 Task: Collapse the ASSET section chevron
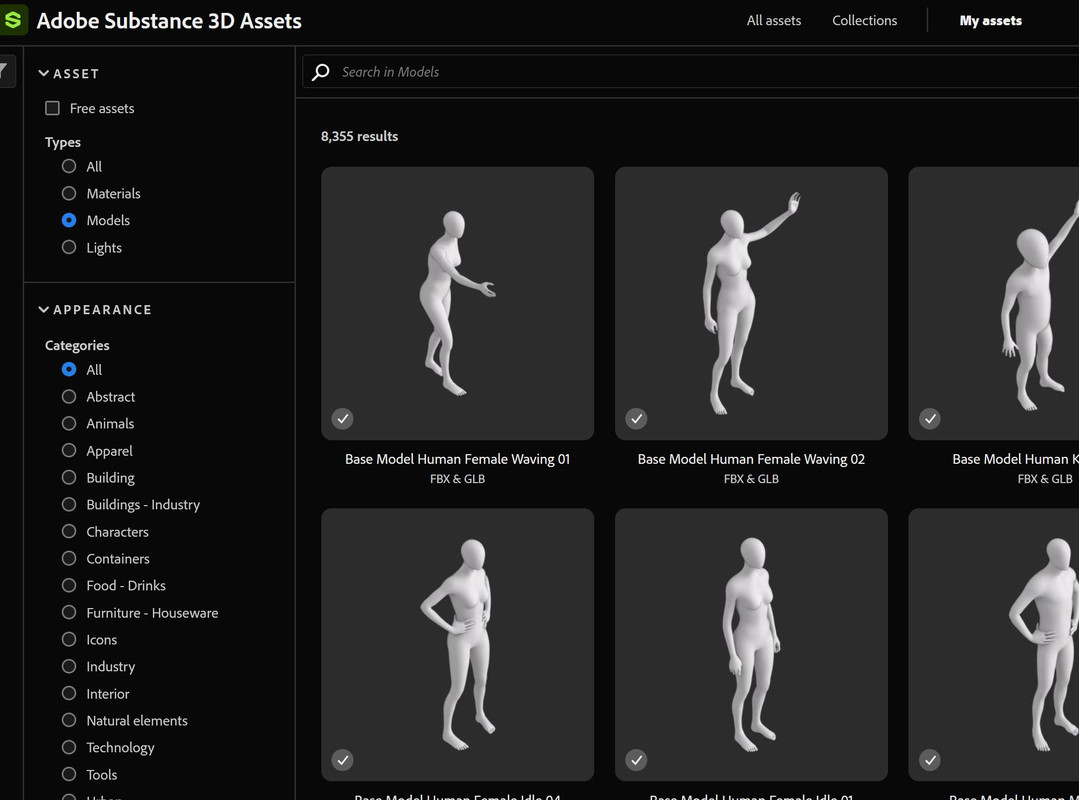coord(43,73)
